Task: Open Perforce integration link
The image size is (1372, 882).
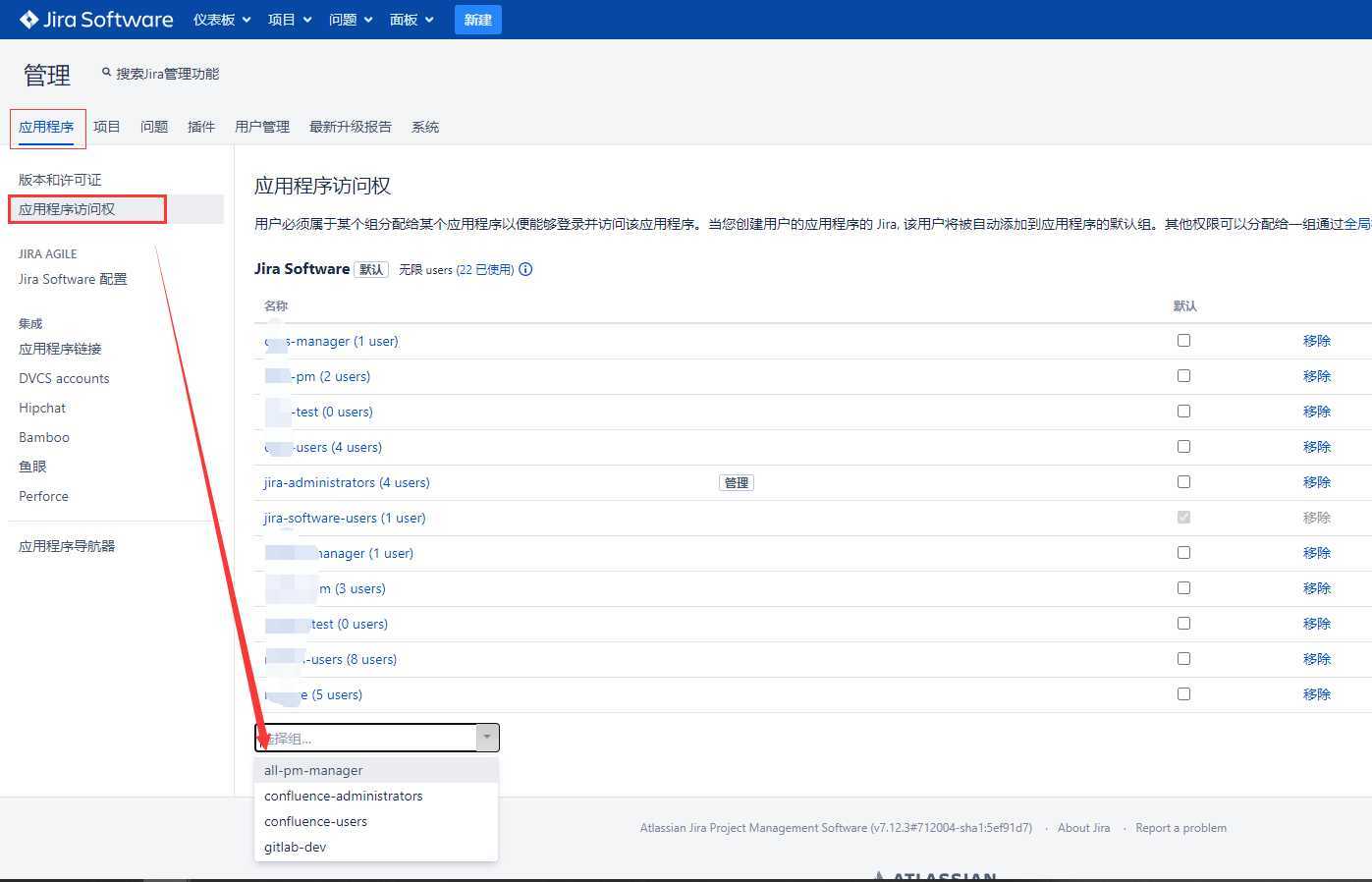Action: click(x=43, y=496)
